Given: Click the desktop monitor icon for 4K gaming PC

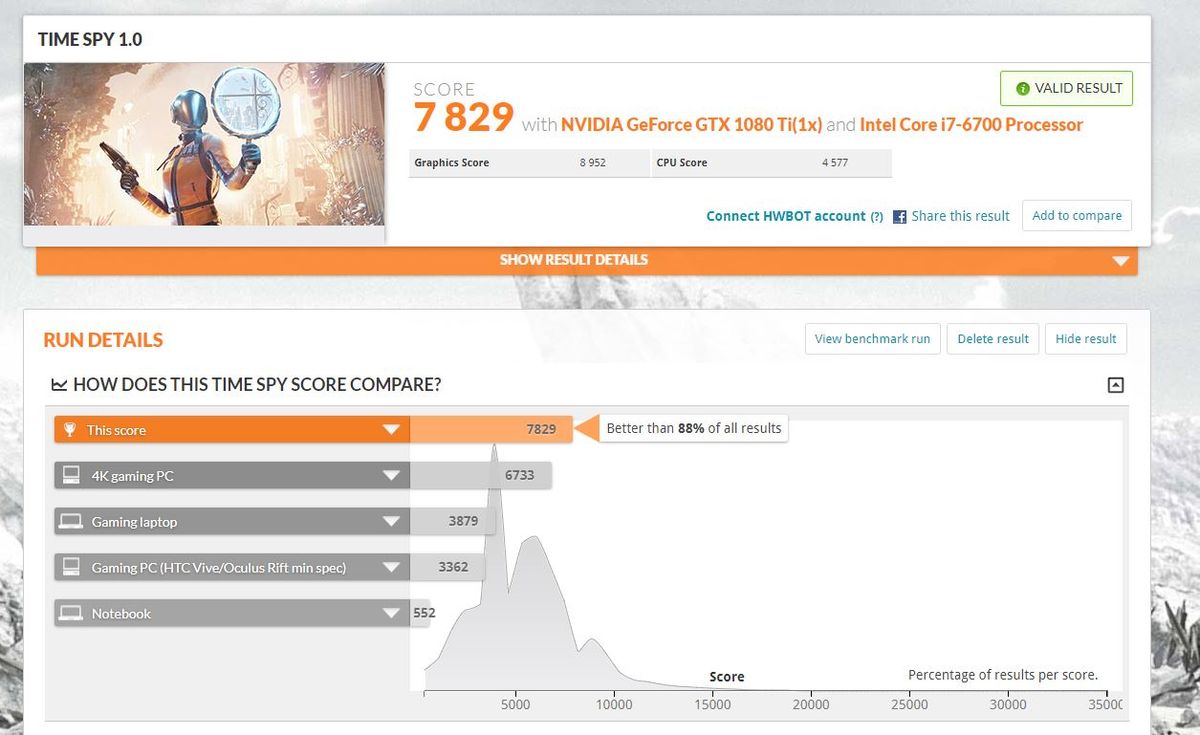Looking at the screenshot, I should click(70, 476).
